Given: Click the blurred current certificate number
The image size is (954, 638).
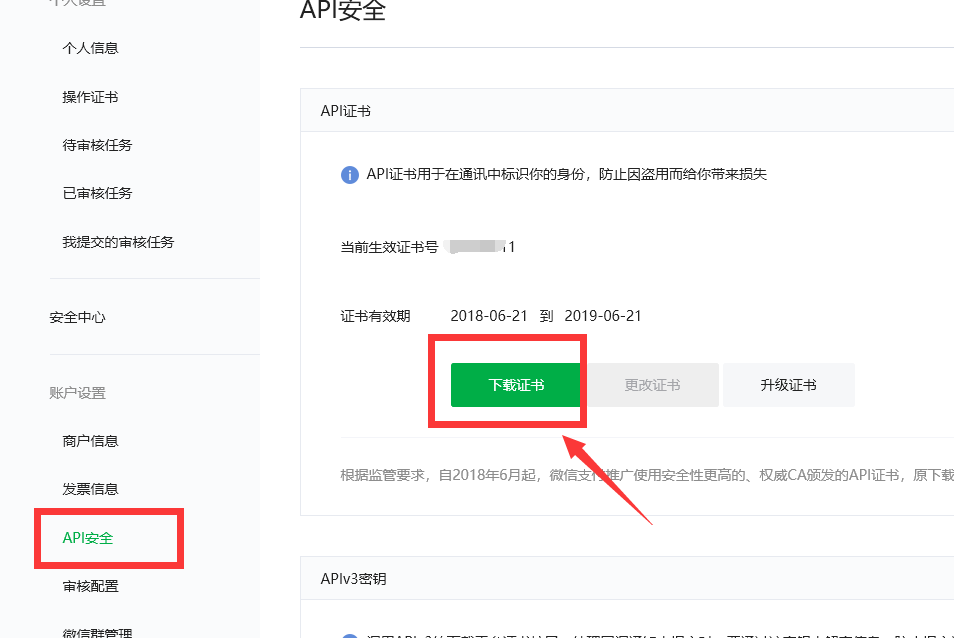Looking at the screenshot, I should click(482, 247).
